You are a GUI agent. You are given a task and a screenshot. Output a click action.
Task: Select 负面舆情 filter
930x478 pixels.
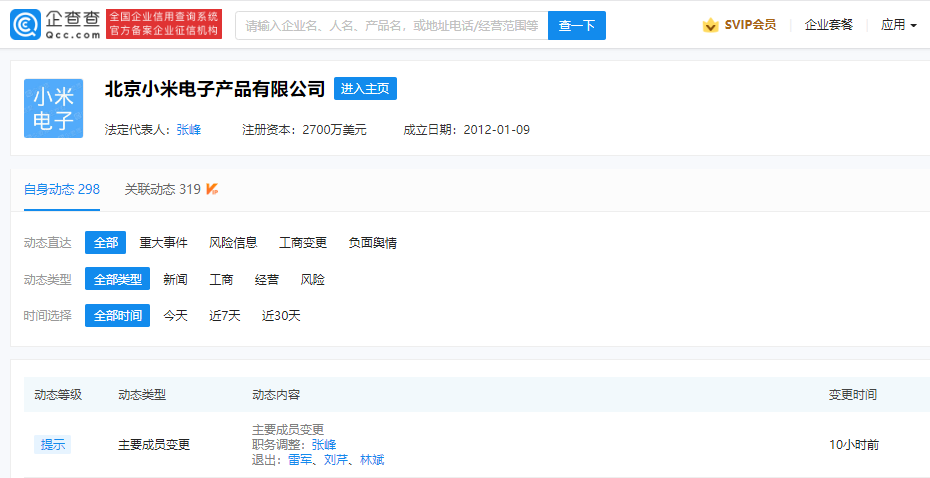tap(373, 243)
